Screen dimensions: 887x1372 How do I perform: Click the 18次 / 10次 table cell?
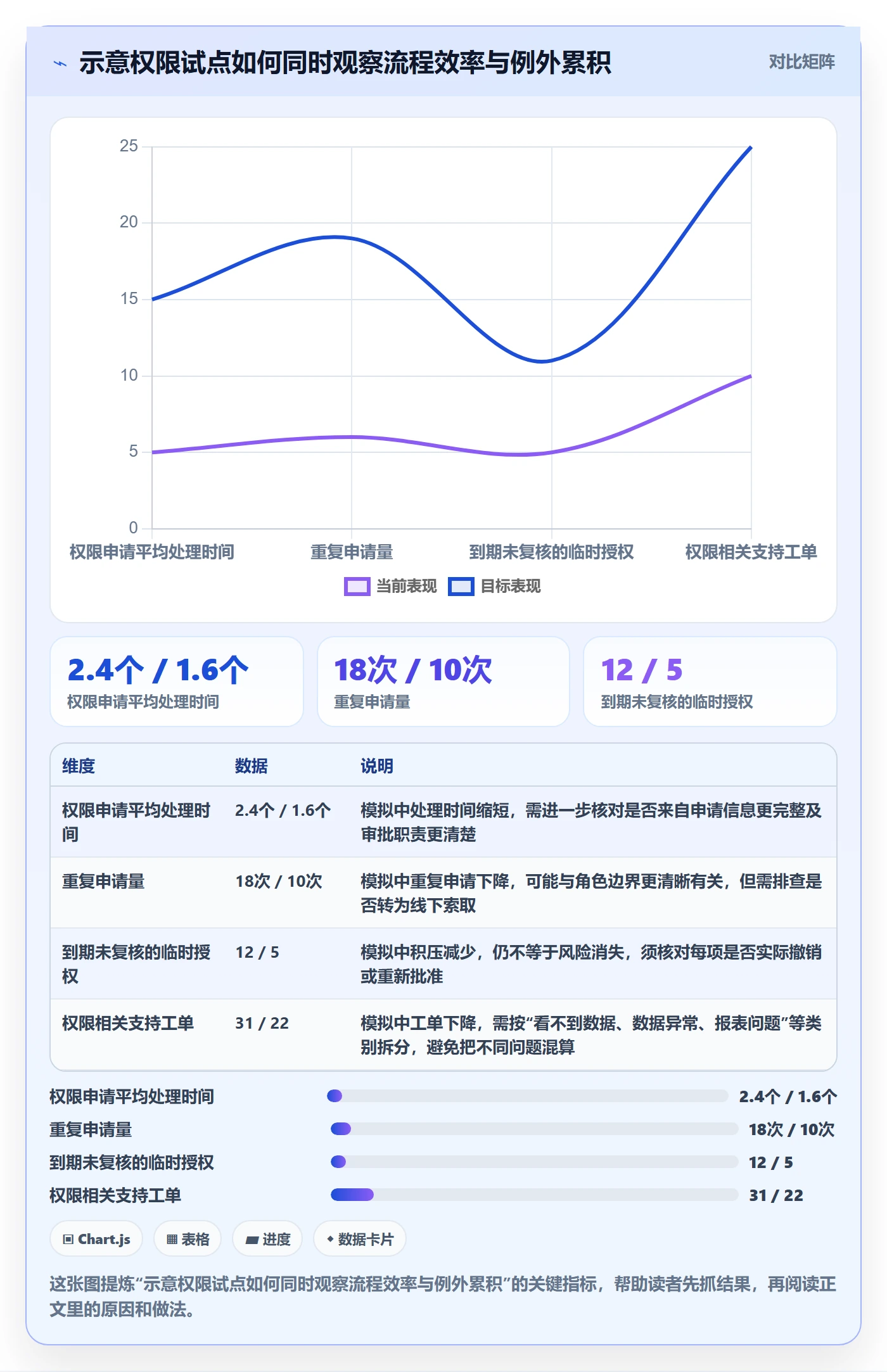pyautogui.click(x=279, y=881)
